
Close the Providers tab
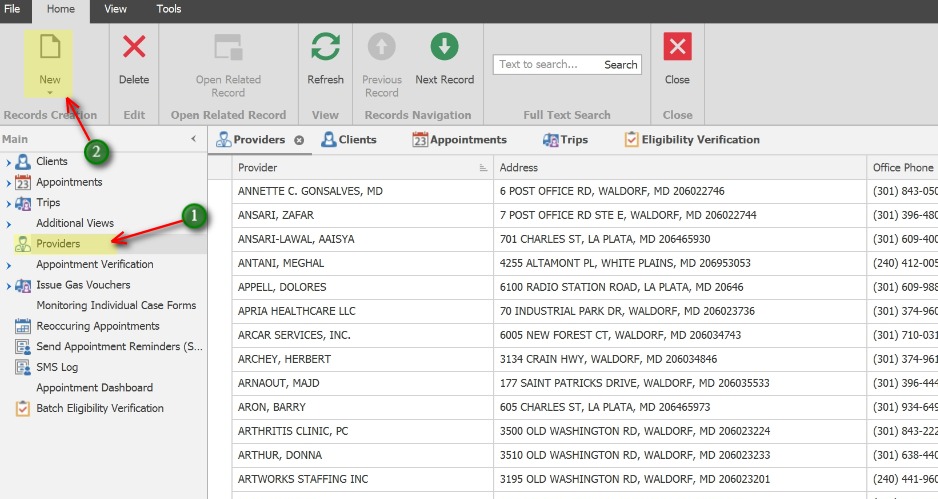[x=298, y=140]
